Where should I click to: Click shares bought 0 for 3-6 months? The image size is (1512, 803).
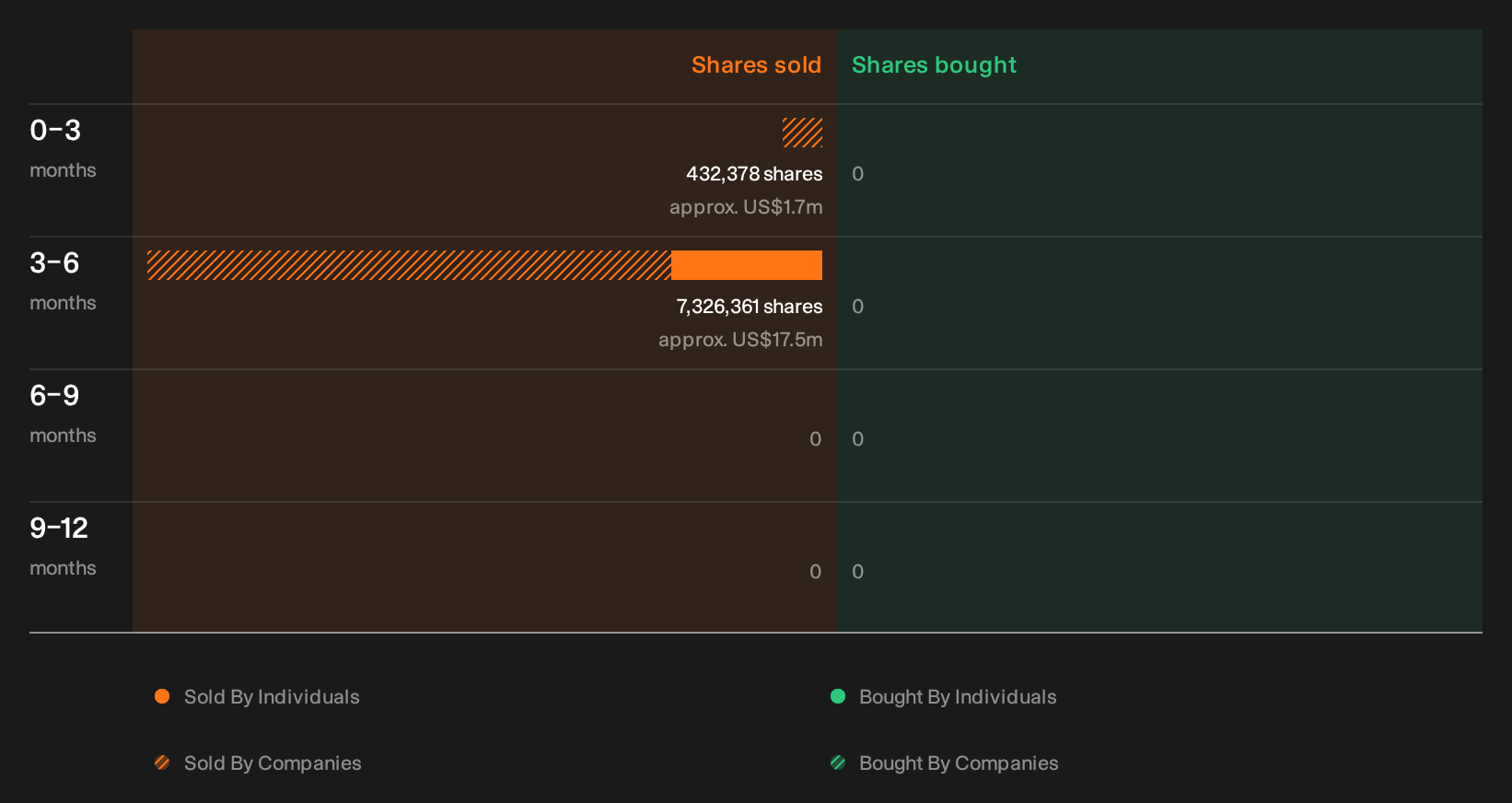coord(857,307)
